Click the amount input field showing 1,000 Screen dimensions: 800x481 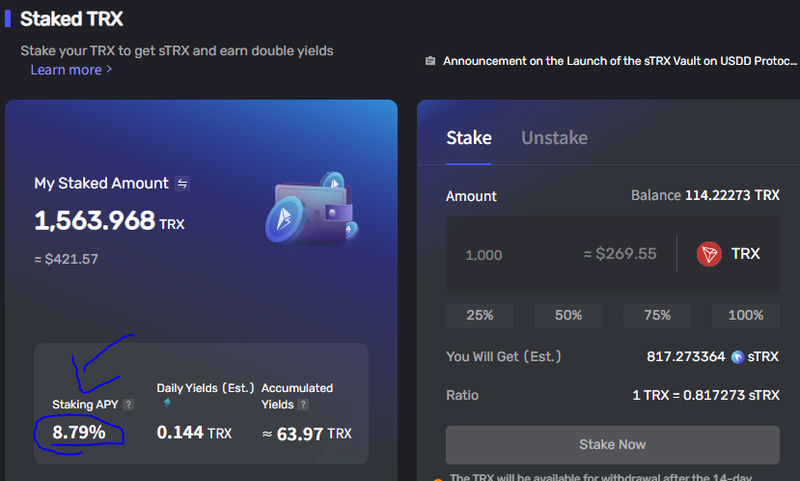(560, 254)
